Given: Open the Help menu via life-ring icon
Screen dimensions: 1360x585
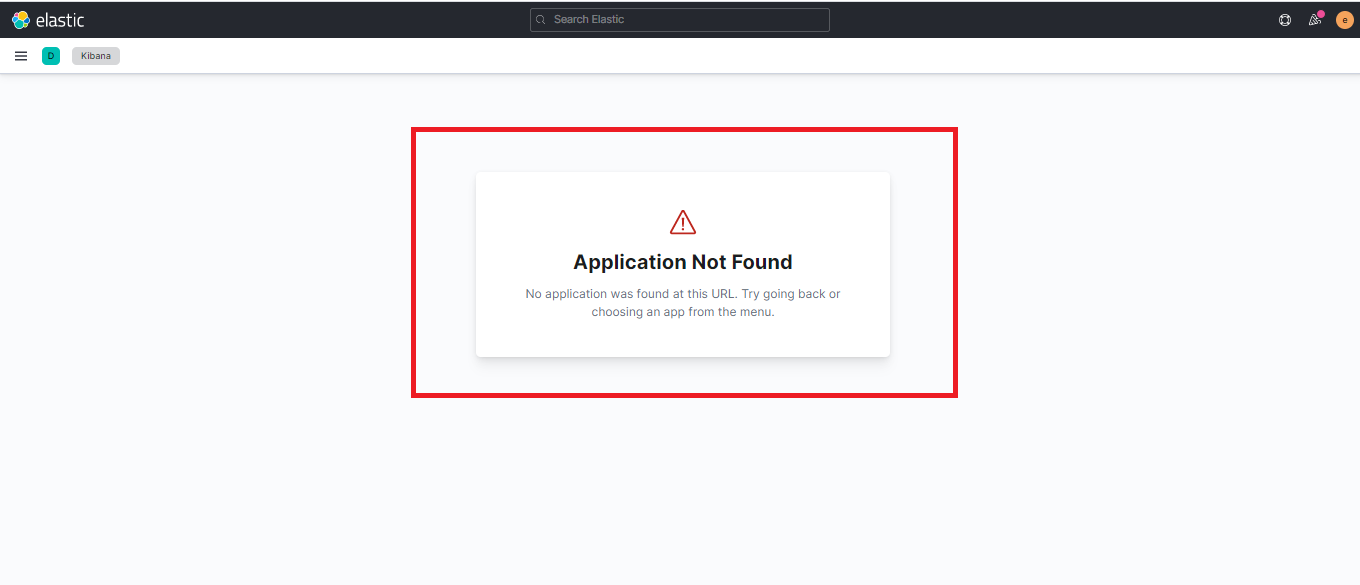Looking at the screenshot, I should (x=1284, y=19).
